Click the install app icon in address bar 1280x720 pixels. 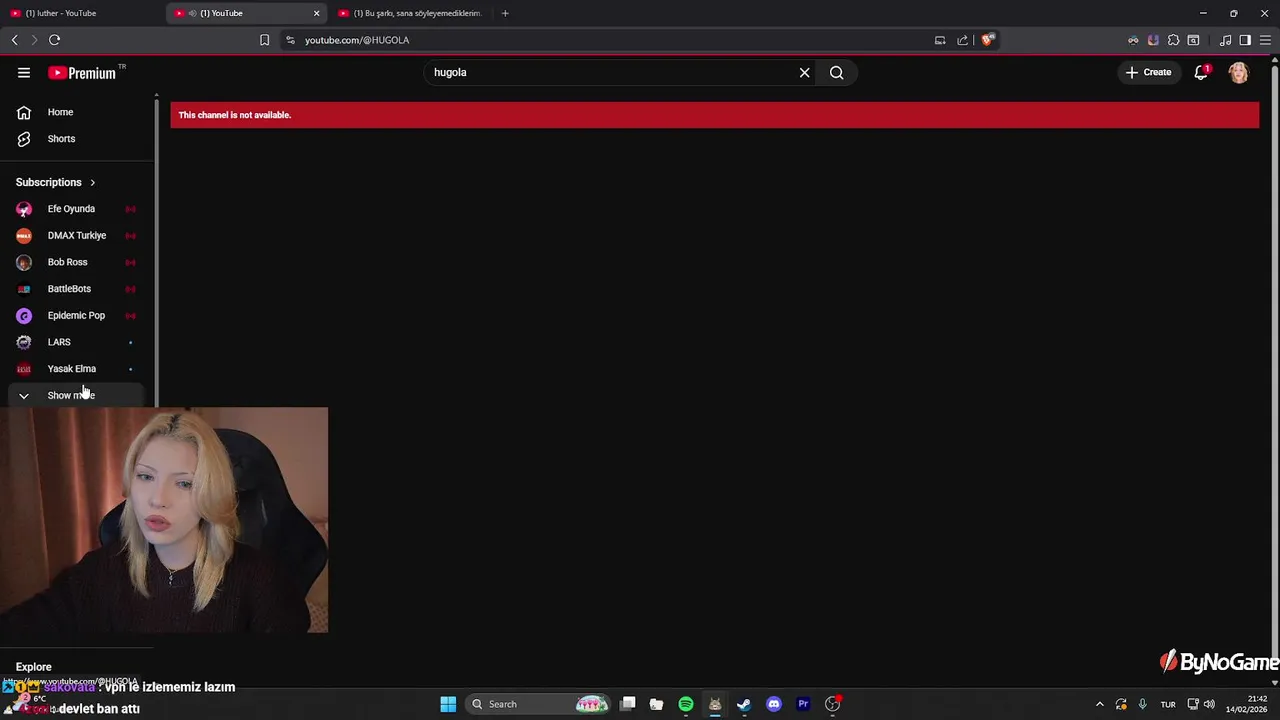pyautogui.click(x=940, y=40)
